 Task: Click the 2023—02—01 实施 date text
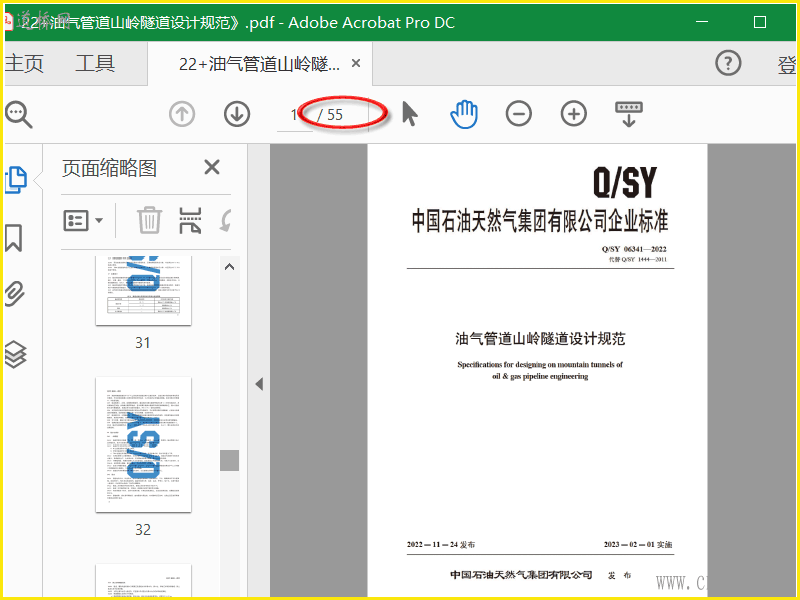pyautogui.click(x=638, y=544)
